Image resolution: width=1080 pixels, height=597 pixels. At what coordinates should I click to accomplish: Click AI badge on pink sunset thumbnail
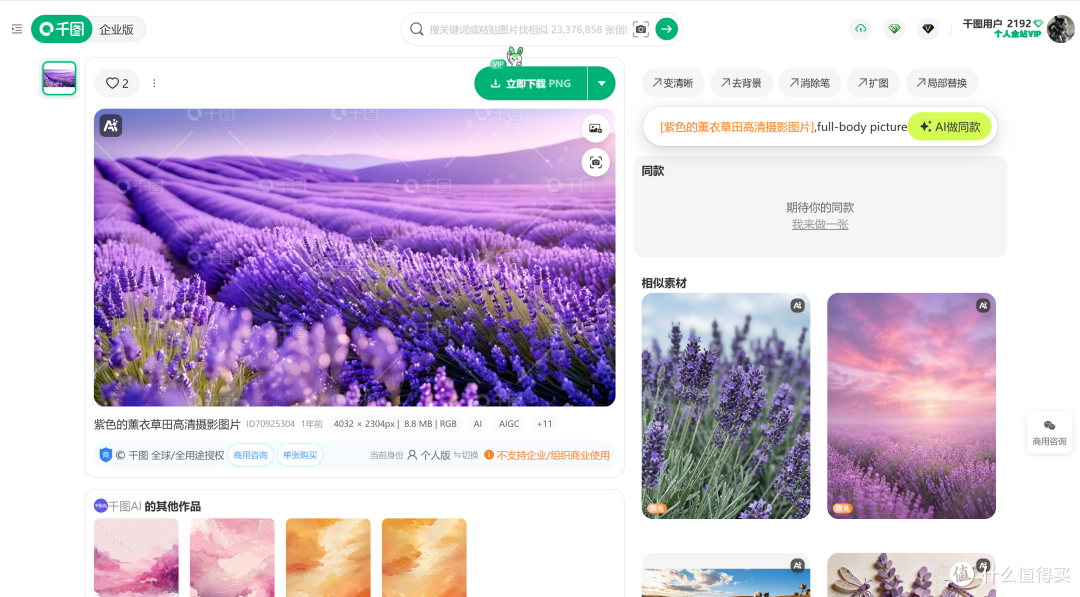click(x=983, y=306)
